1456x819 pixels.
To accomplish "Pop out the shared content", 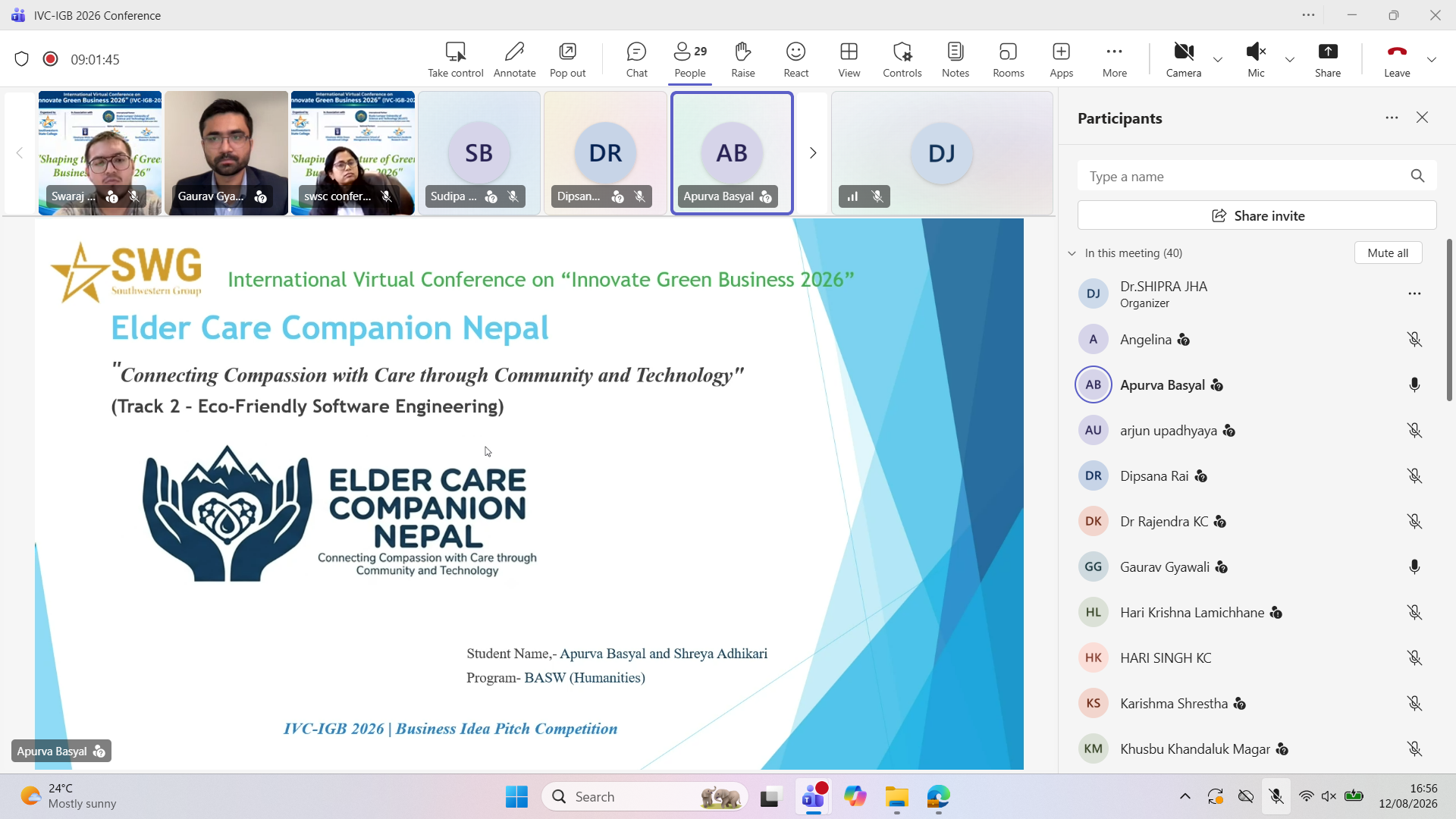I will pyautogui.click(x=567, y=59).
